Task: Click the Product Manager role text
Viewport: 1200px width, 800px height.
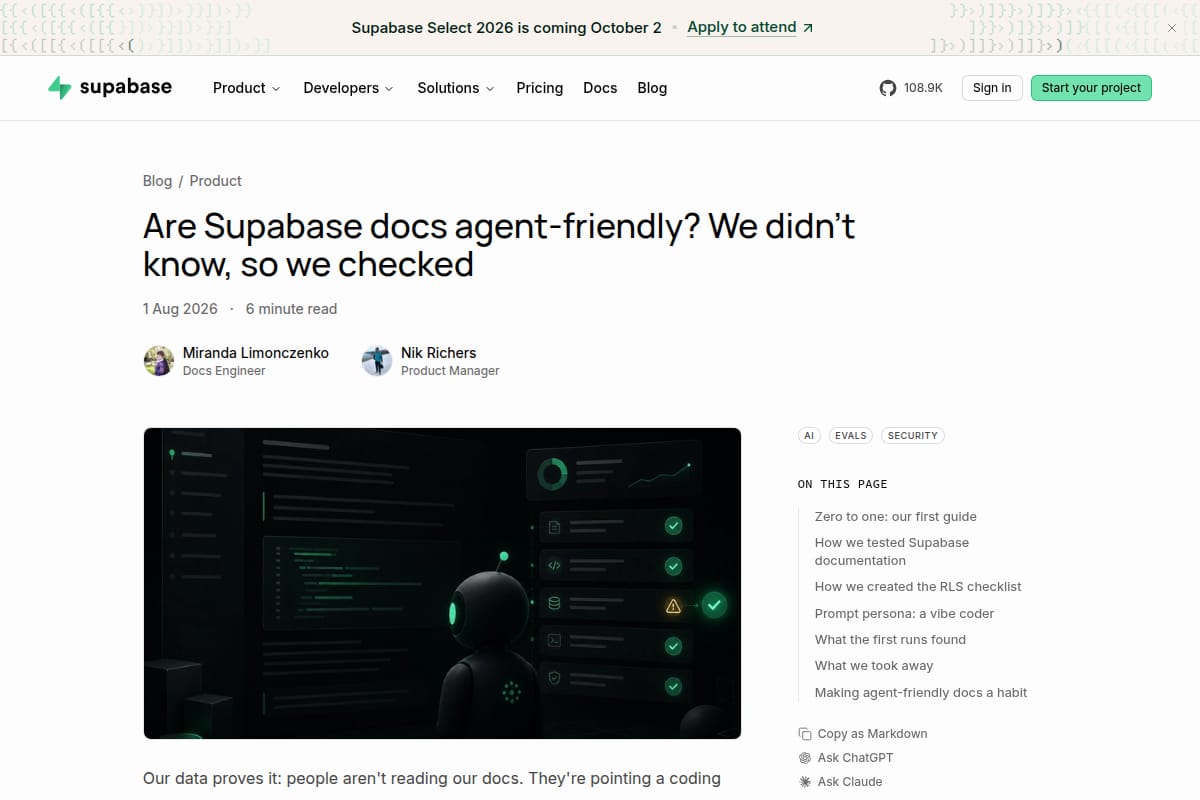Action: tap(450, 371)
